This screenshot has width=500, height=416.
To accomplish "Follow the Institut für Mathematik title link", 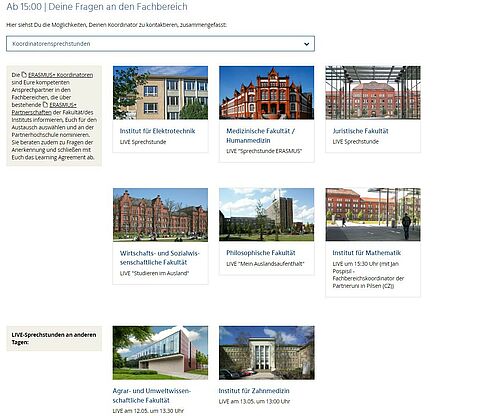I will pos(366,253).
